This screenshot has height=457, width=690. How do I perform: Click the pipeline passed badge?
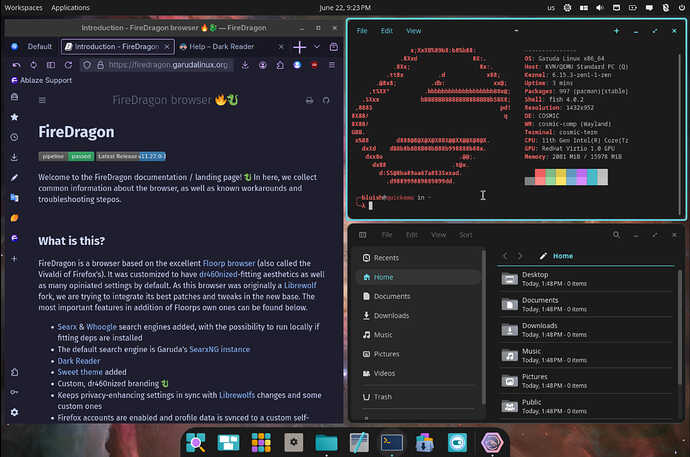click(x=66, y=156)
